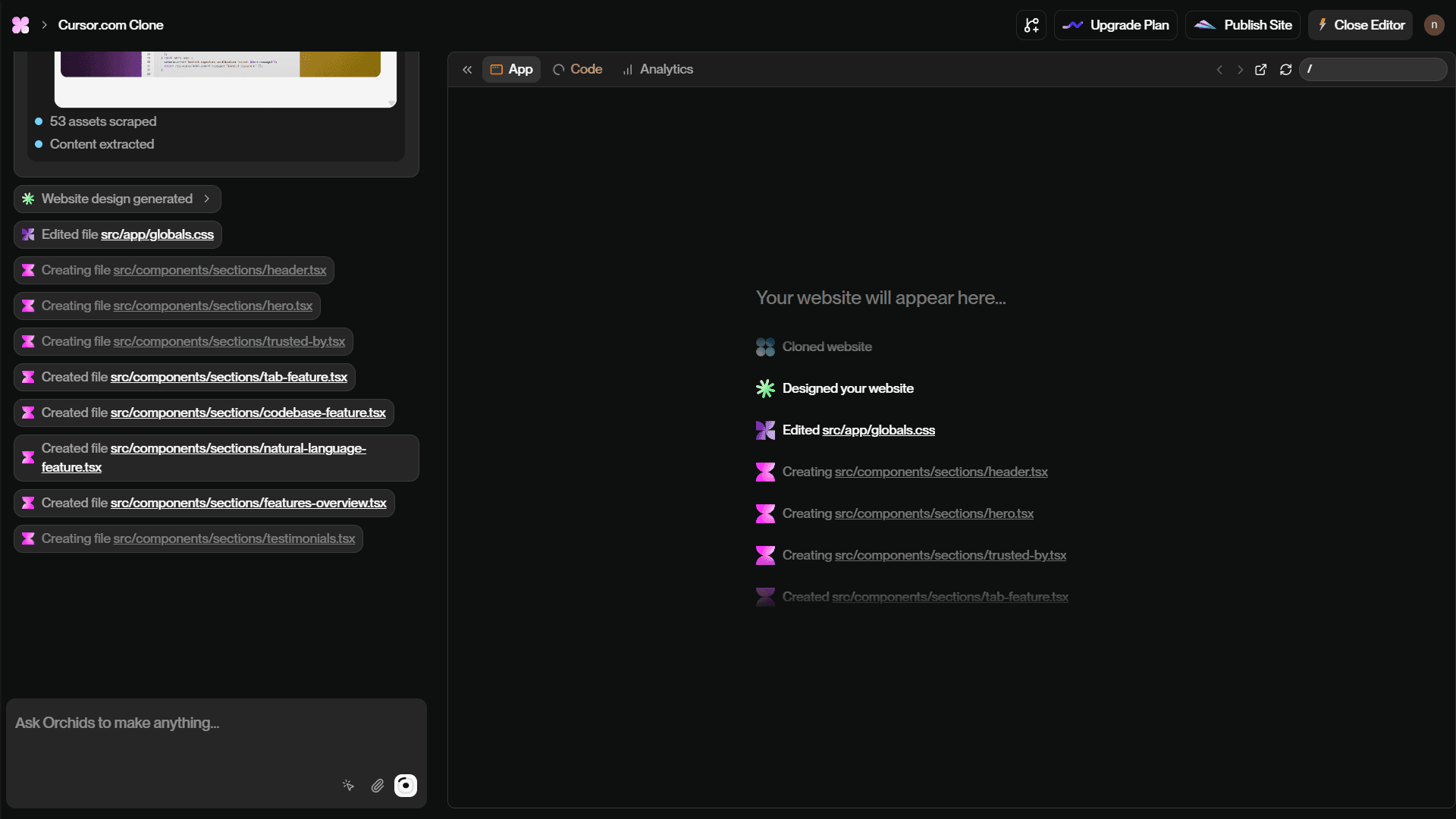The height and width of the screenshot is (819, 1456).
Task: Click the sparkle enhance prompt icon
Action: (348, 786)
